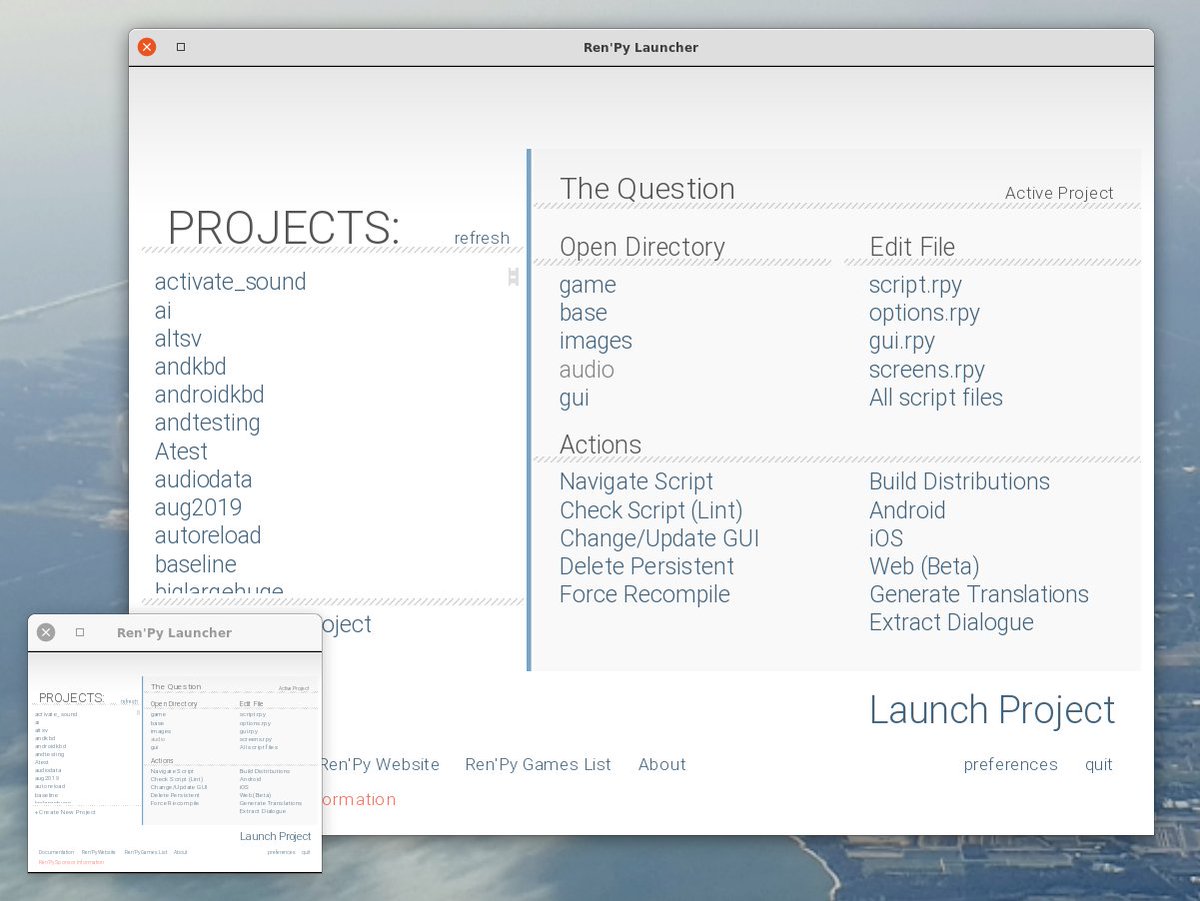Open the game directory in large window

587,285
